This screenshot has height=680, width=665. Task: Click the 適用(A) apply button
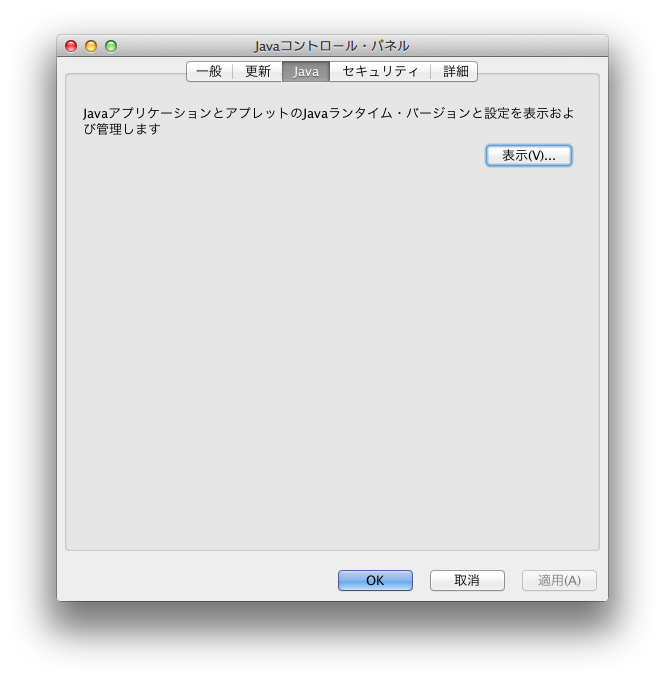tap(559, 580)
